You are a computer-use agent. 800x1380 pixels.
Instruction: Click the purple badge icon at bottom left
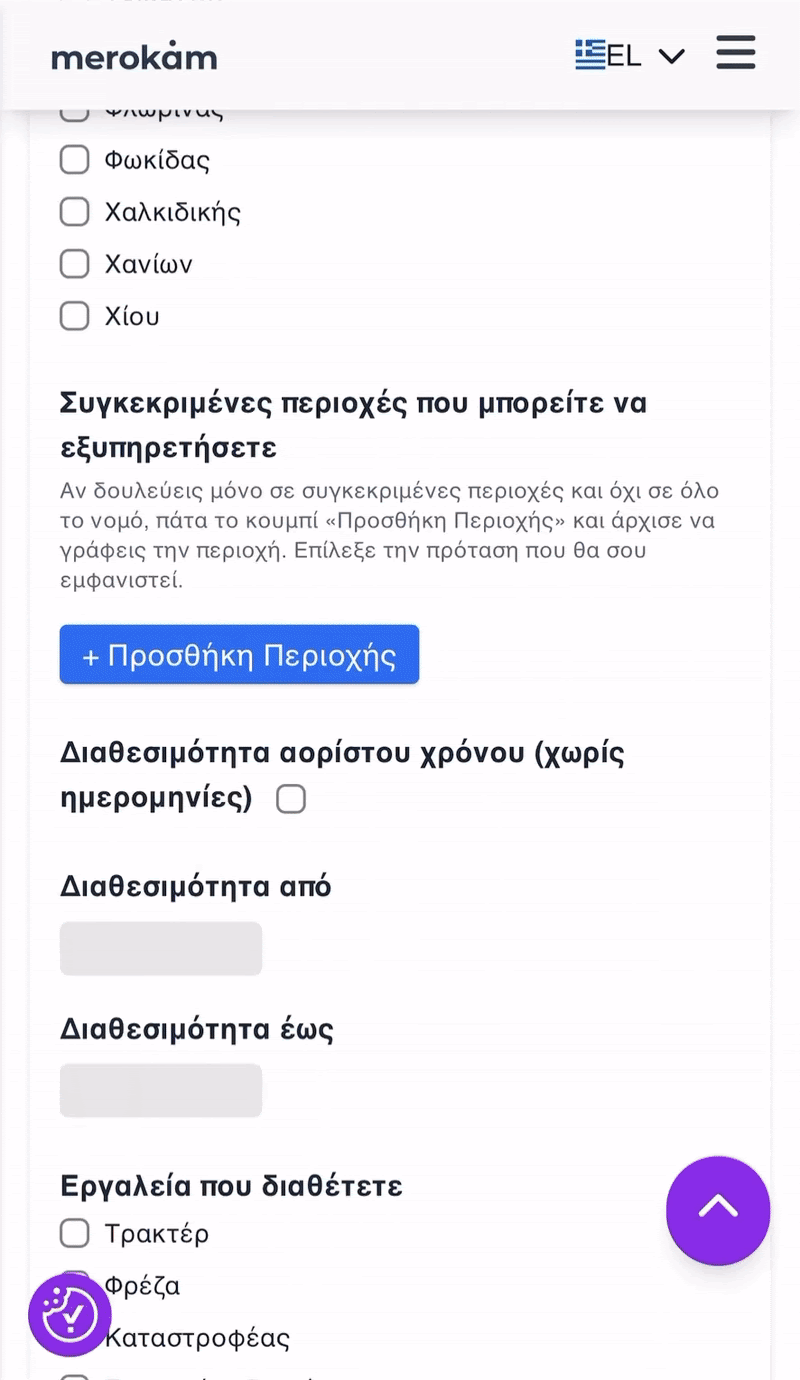(69, 1315)
